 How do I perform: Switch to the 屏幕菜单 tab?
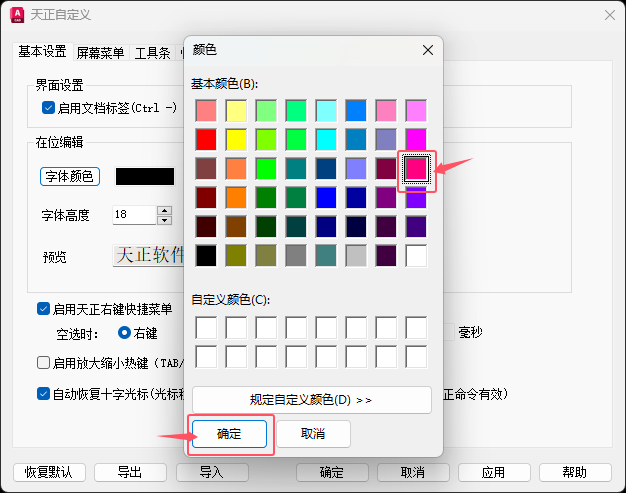(100, 53)
